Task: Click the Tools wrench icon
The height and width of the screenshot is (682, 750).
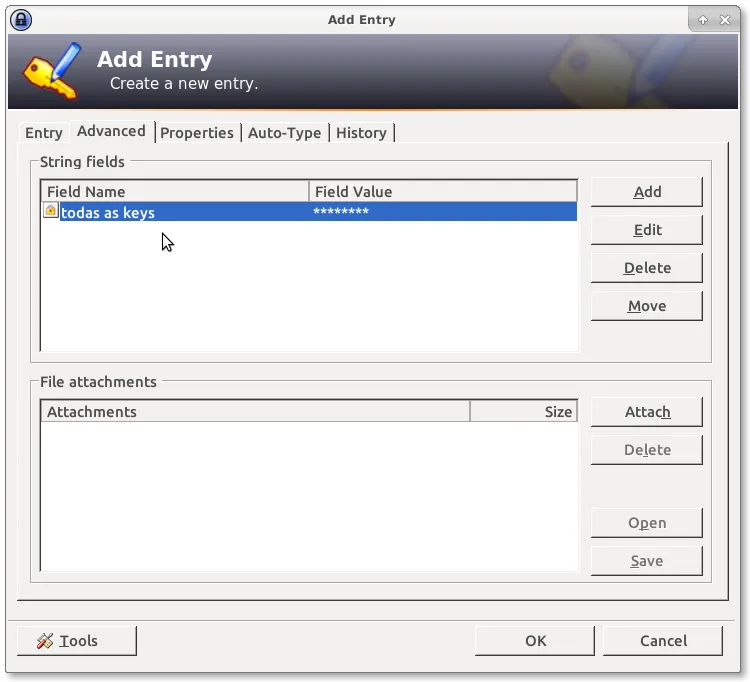Action: (45, 640)
